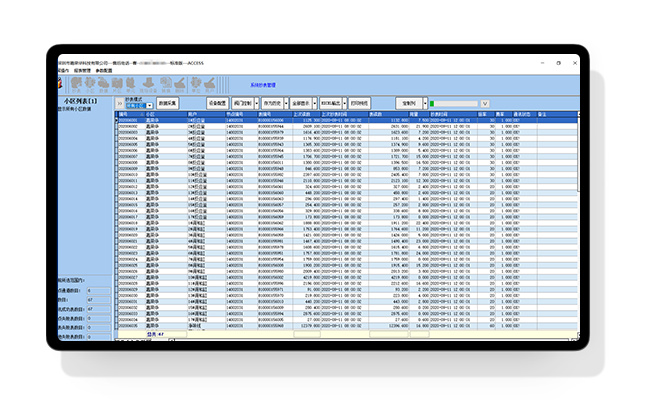
Task: Open the dropdown arrow beside 全部显示
Action: [x=315, y=103]
